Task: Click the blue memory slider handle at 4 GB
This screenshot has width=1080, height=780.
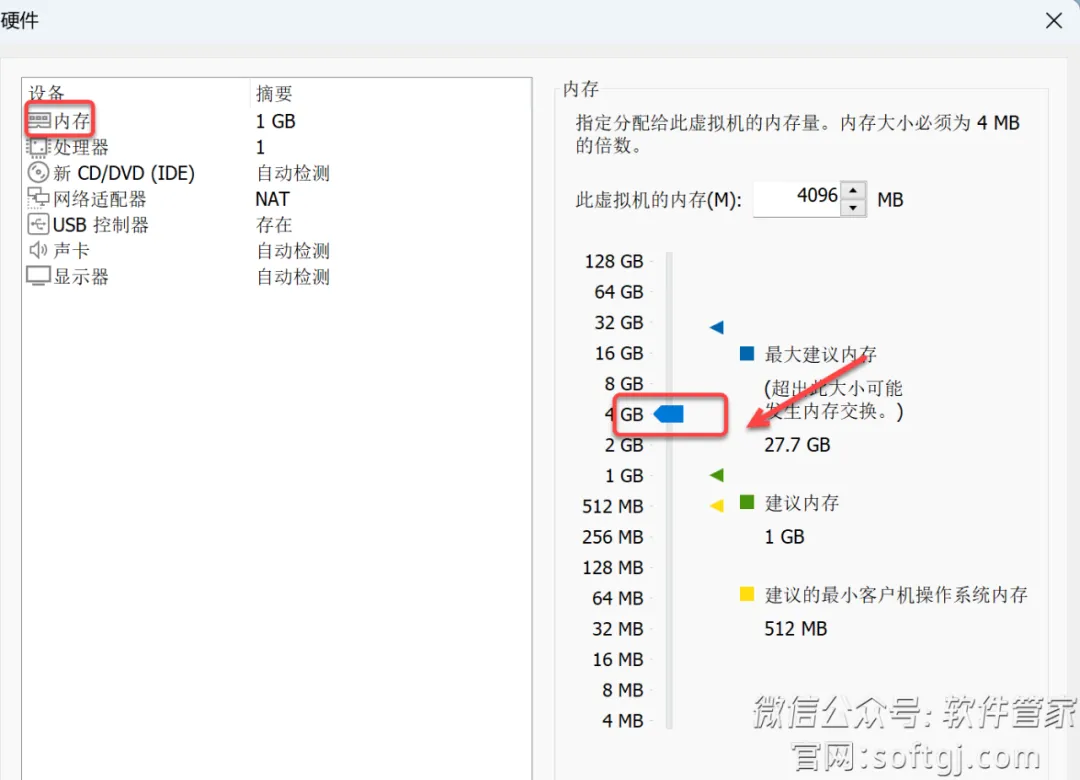Action: pyautogui.click(x=668, y=414)
